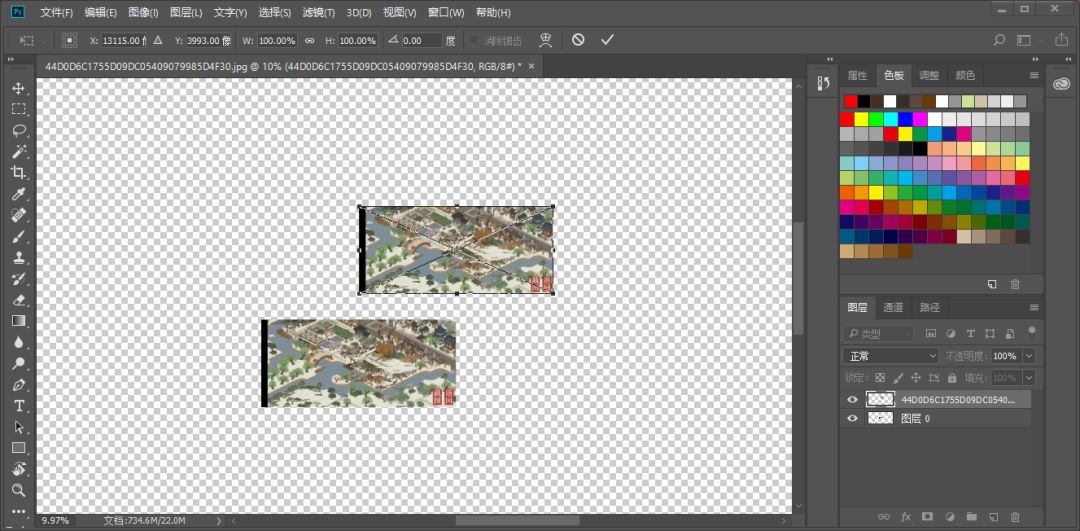The height and width of the screenshot is (531, 1080).
Task: Select the Move tool
Action: tap(19, 88)
